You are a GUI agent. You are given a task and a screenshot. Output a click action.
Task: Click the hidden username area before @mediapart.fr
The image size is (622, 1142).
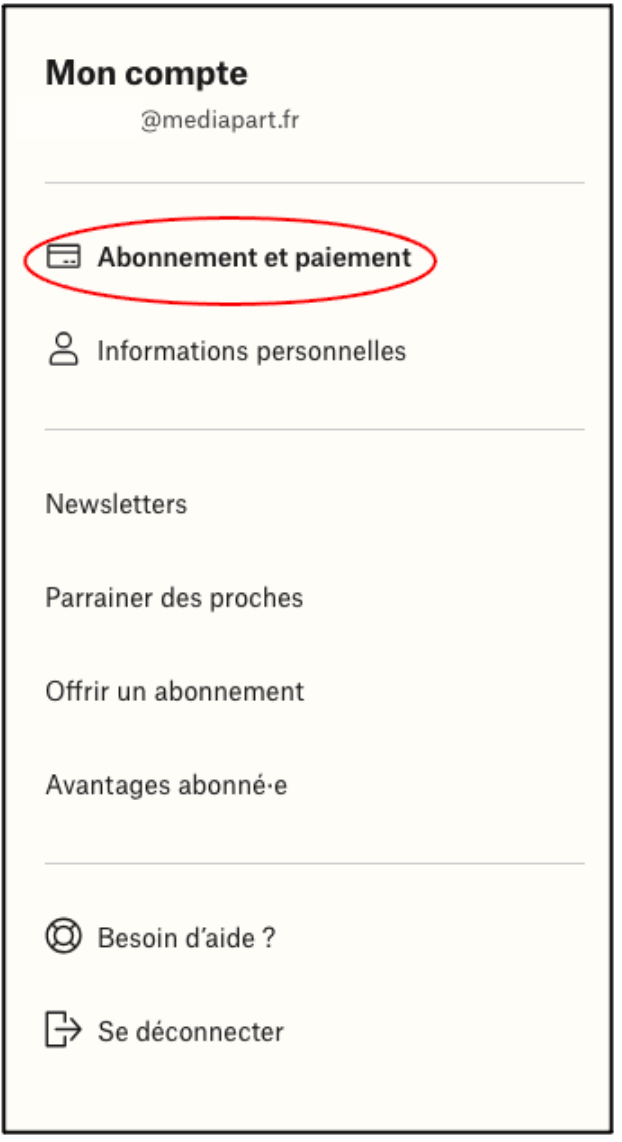92,120
